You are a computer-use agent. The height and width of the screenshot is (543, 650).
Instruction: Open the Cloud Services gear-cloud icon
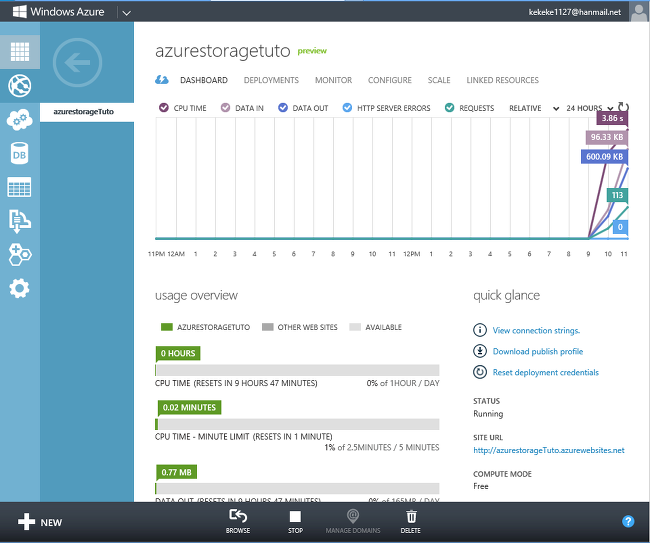click(19, 120)
